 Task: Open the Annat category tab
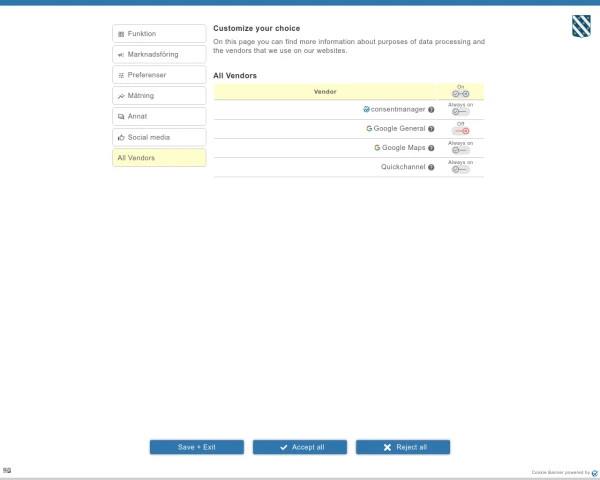[x=159, y=116]
